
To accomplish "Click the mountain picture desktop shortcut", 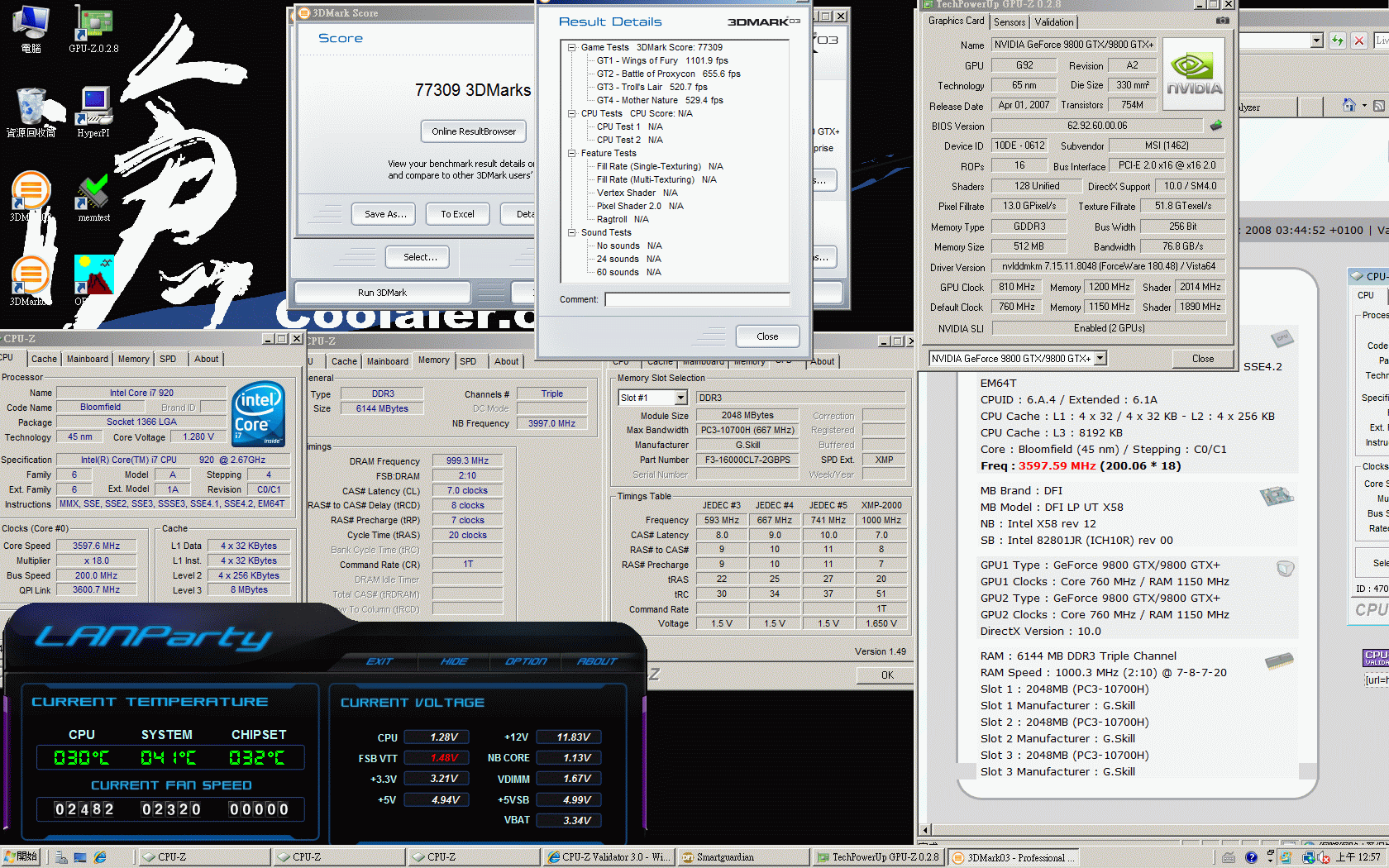I will point(93,275).
